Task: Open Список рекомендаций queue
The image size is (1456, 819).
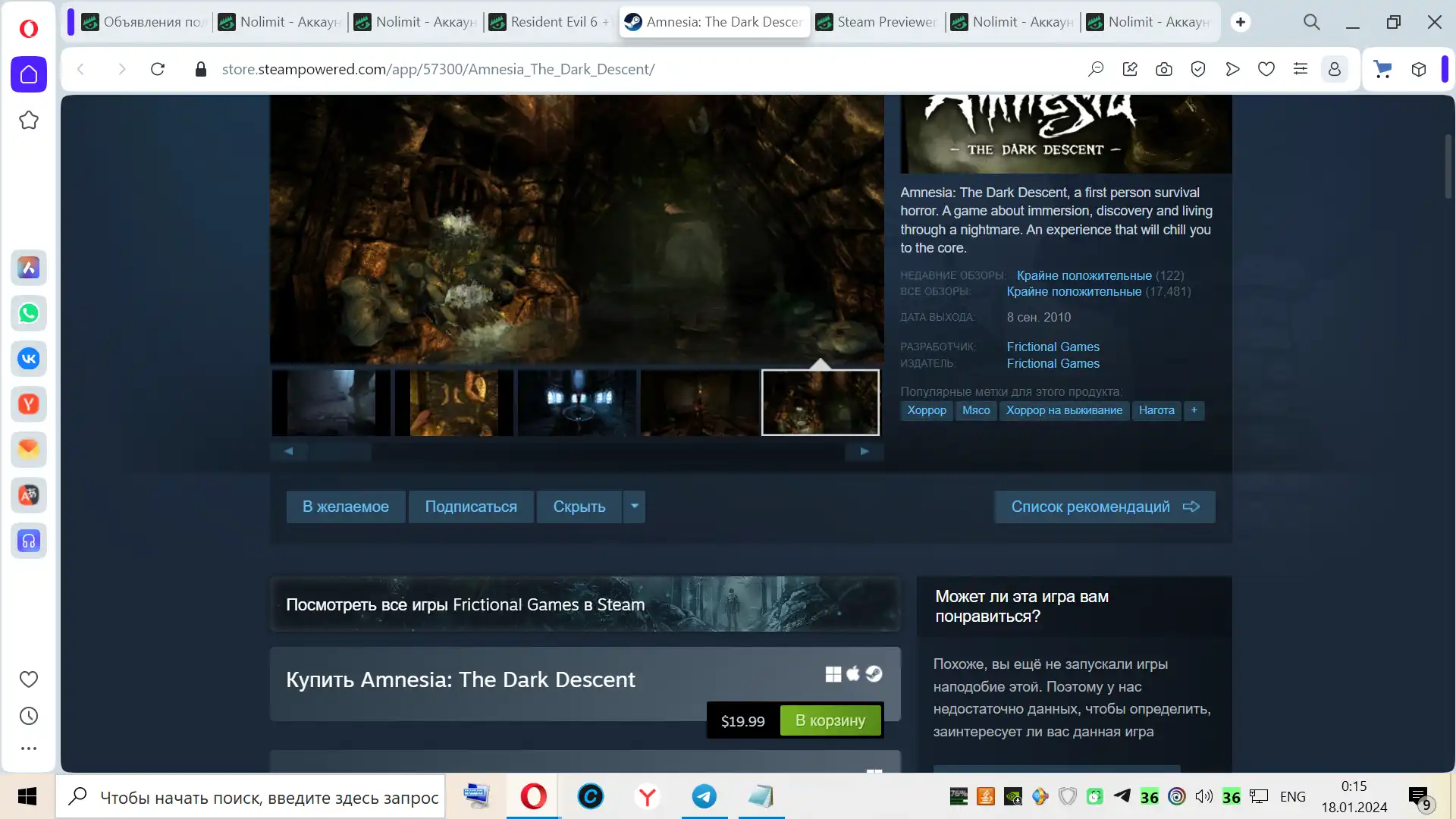Action: coord(1105,507)
